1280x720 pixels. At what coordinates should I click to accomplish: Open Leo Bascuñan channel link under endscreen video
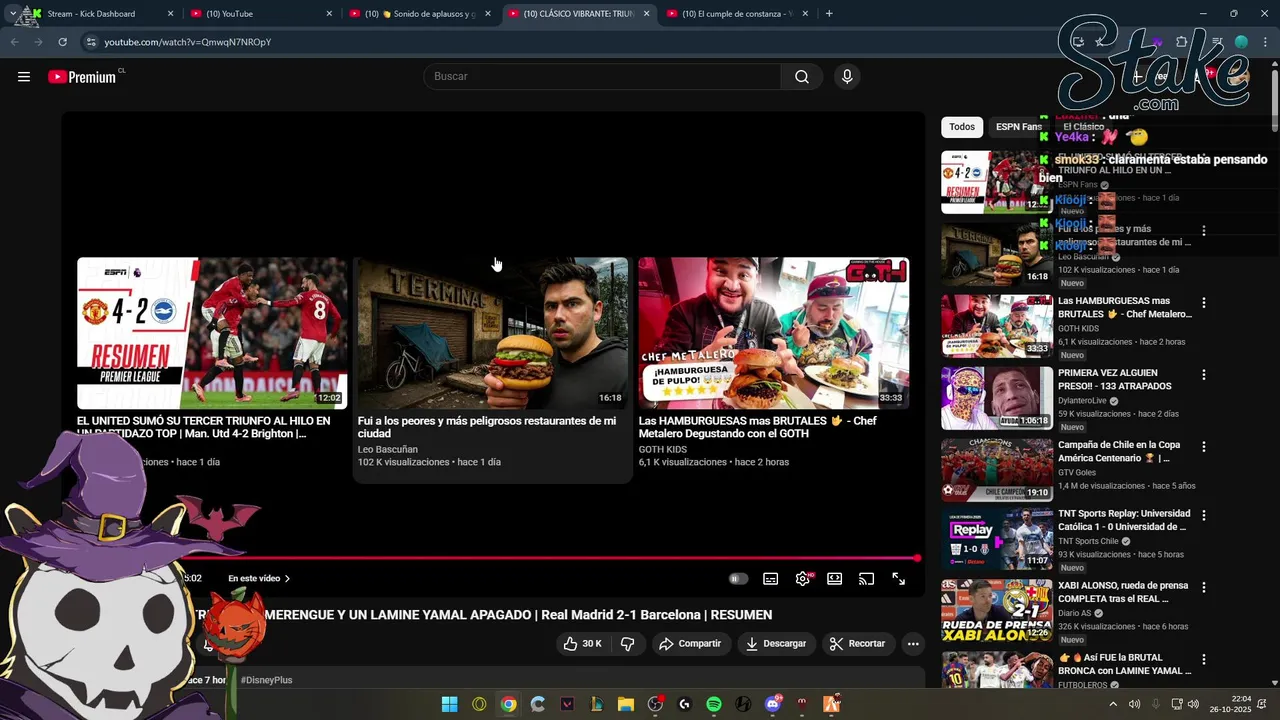(x=388, y=449)
